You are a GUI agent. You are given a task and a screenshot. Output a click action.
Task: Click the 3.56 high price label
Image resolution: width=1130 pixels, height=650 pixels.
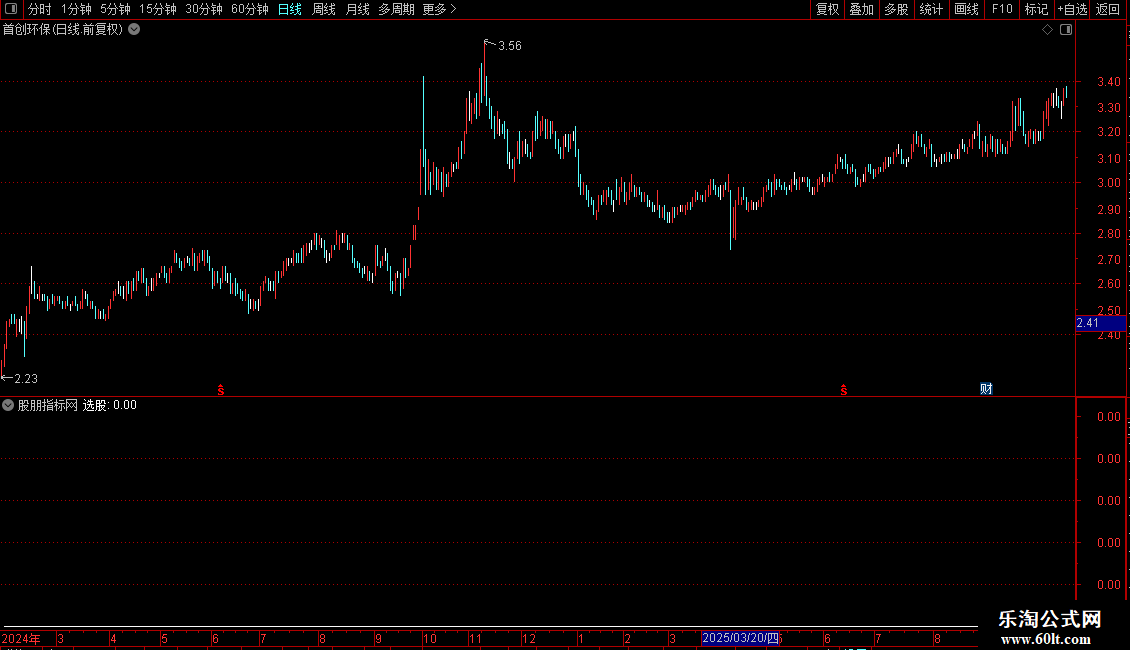(x=510, y=46)
